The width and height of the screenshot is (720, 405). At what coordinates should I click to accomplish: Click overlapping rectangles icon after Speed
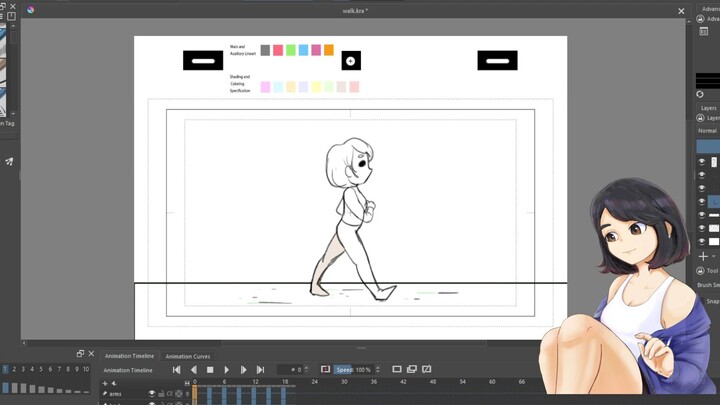411,369
